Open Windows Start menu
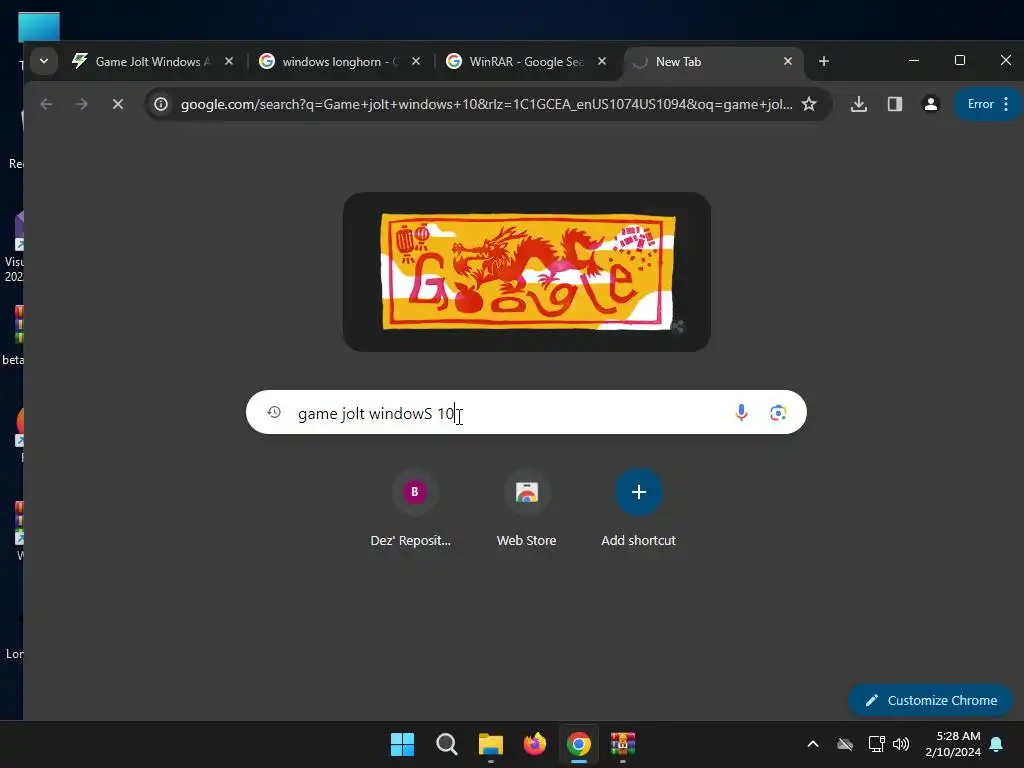Viewport: 1024px width, 768px height. pos(402,744)
